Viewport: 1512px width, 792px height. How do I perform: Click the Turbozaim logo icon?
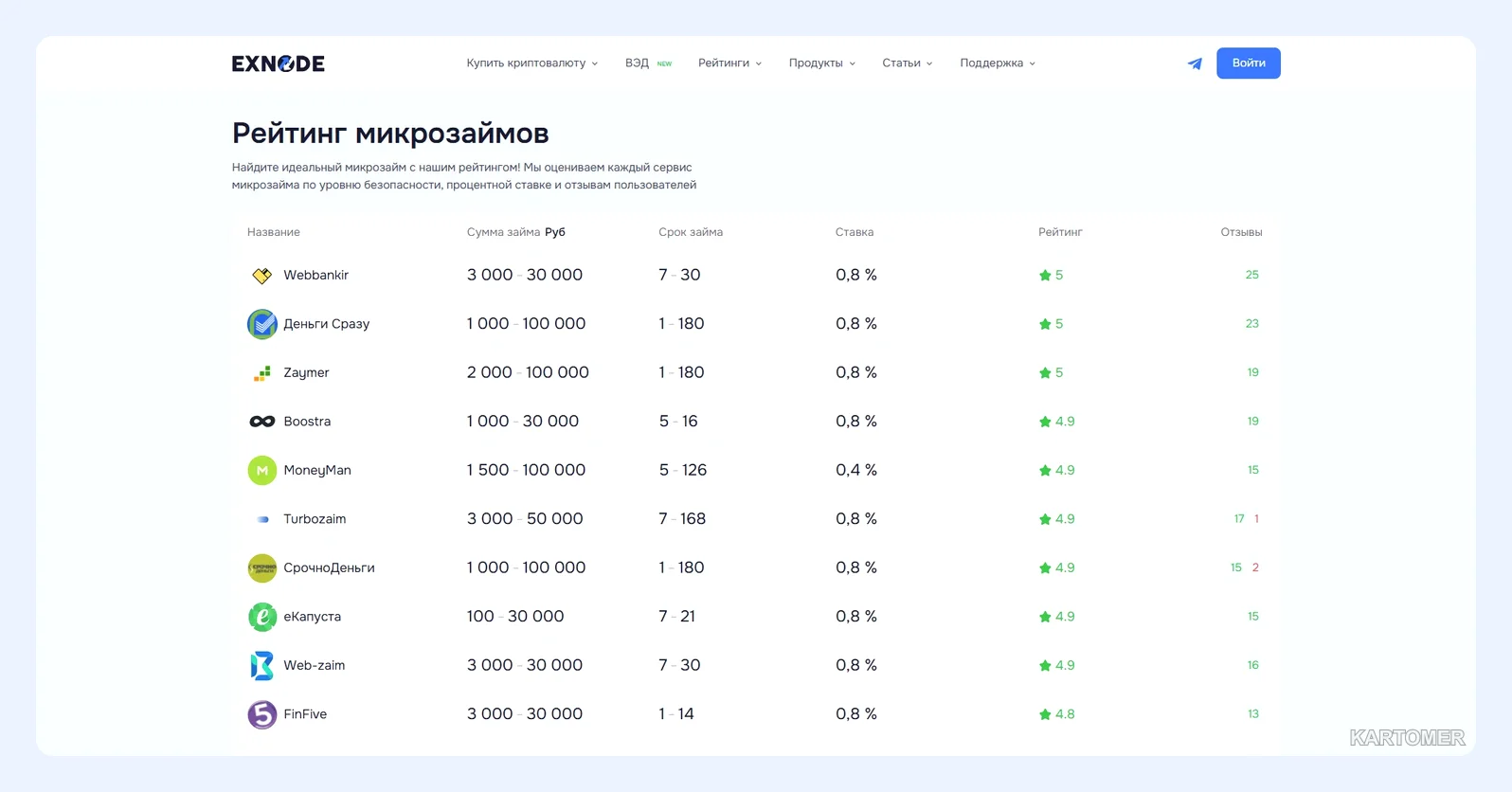263,519
